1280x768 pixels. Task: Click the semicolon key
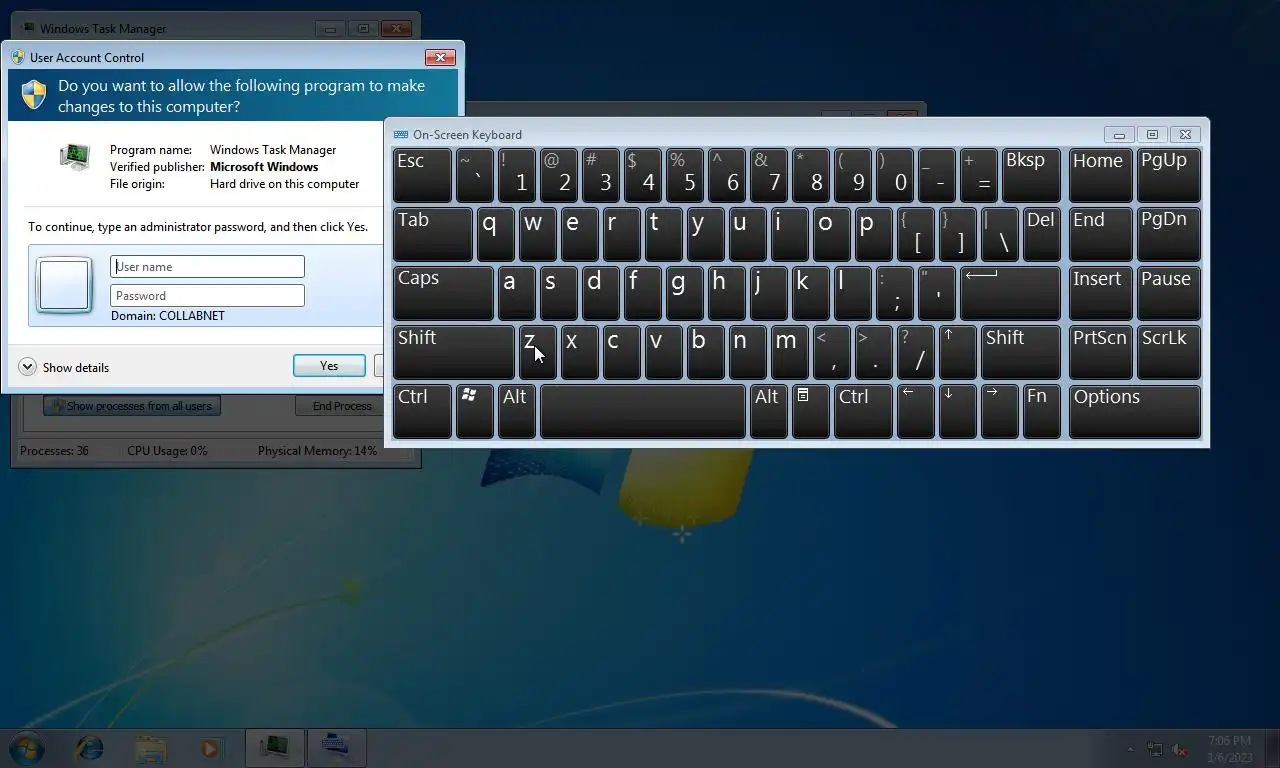click(894, 293)
